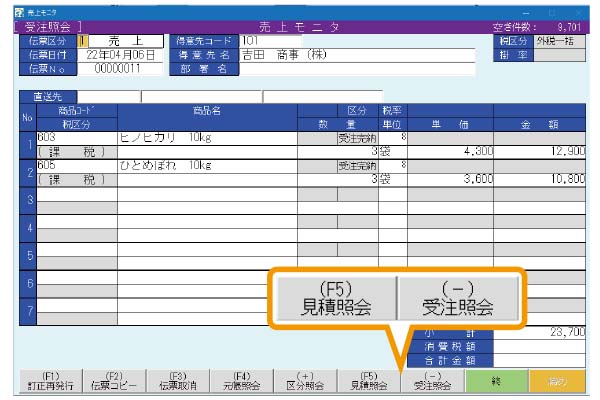Screen dimensions: 600x400
Task: Click the 税区分 field showing 外税一括
Action: 561,41
